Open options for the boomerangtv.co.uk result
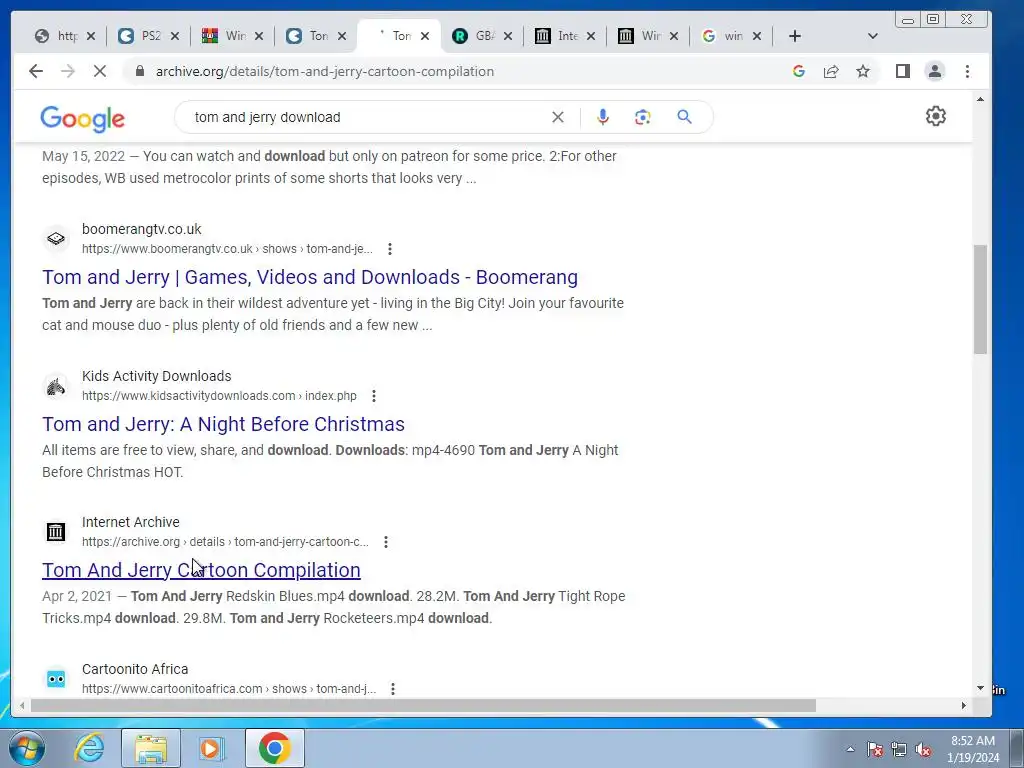 click(x=390, y=249)
